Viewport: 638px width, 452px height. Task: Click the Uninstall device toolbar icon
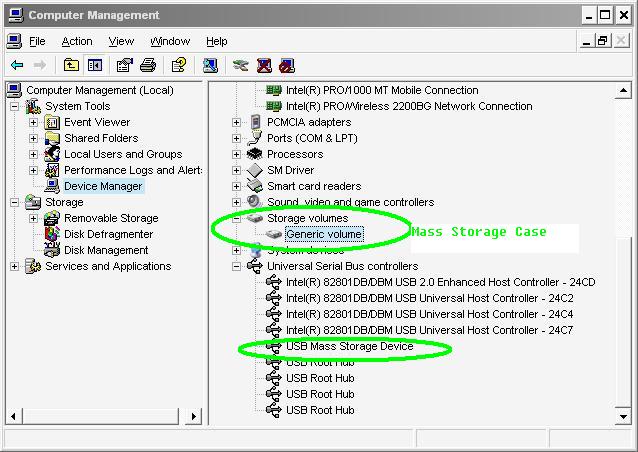click(x=264, y=65)
